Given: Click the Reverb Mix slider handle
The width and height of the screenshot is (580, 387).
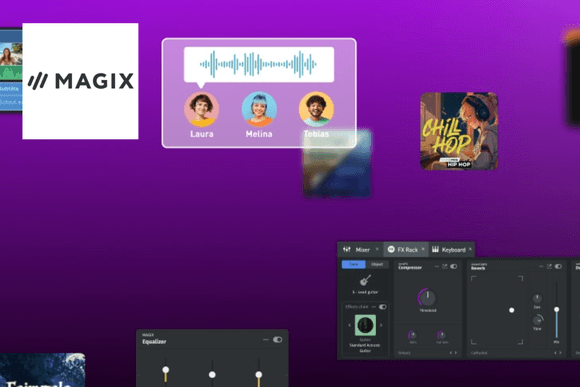Looking at the screenshot, I should (x=556, y=309).
